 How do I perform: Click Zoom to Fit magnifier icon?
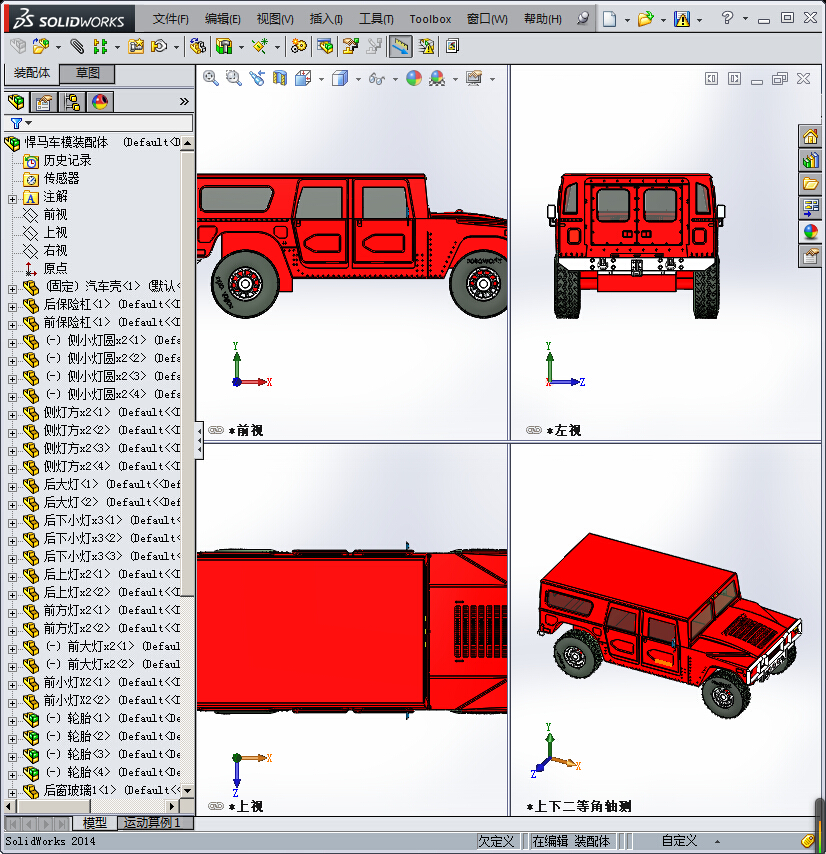[210, 78]
